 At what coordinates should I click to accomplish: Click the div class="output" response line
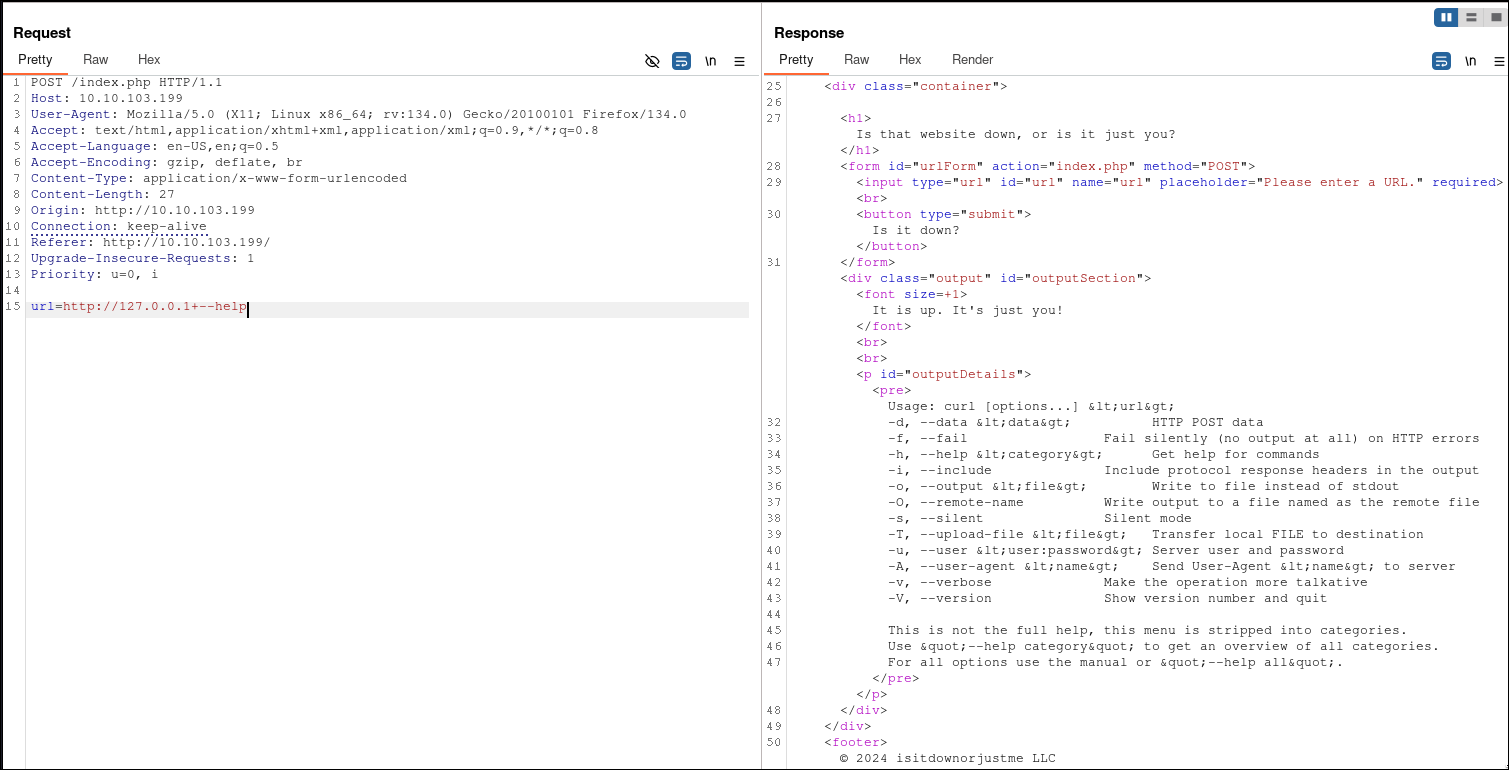pyautogui.click(x=996, y=278)
